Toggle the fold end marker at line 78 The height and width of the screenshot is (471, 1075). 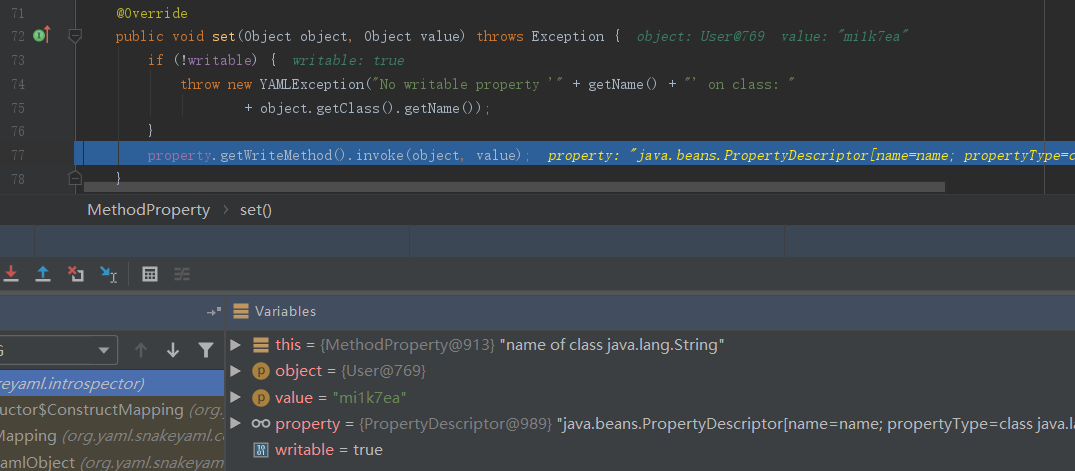pyautogui.click(x=74, y=178)
